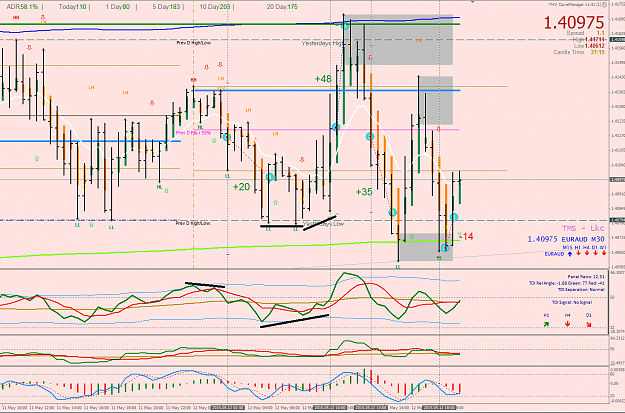
Task: Click the blue M15 up arrow for EURAUD
Action: click(570, 254)
